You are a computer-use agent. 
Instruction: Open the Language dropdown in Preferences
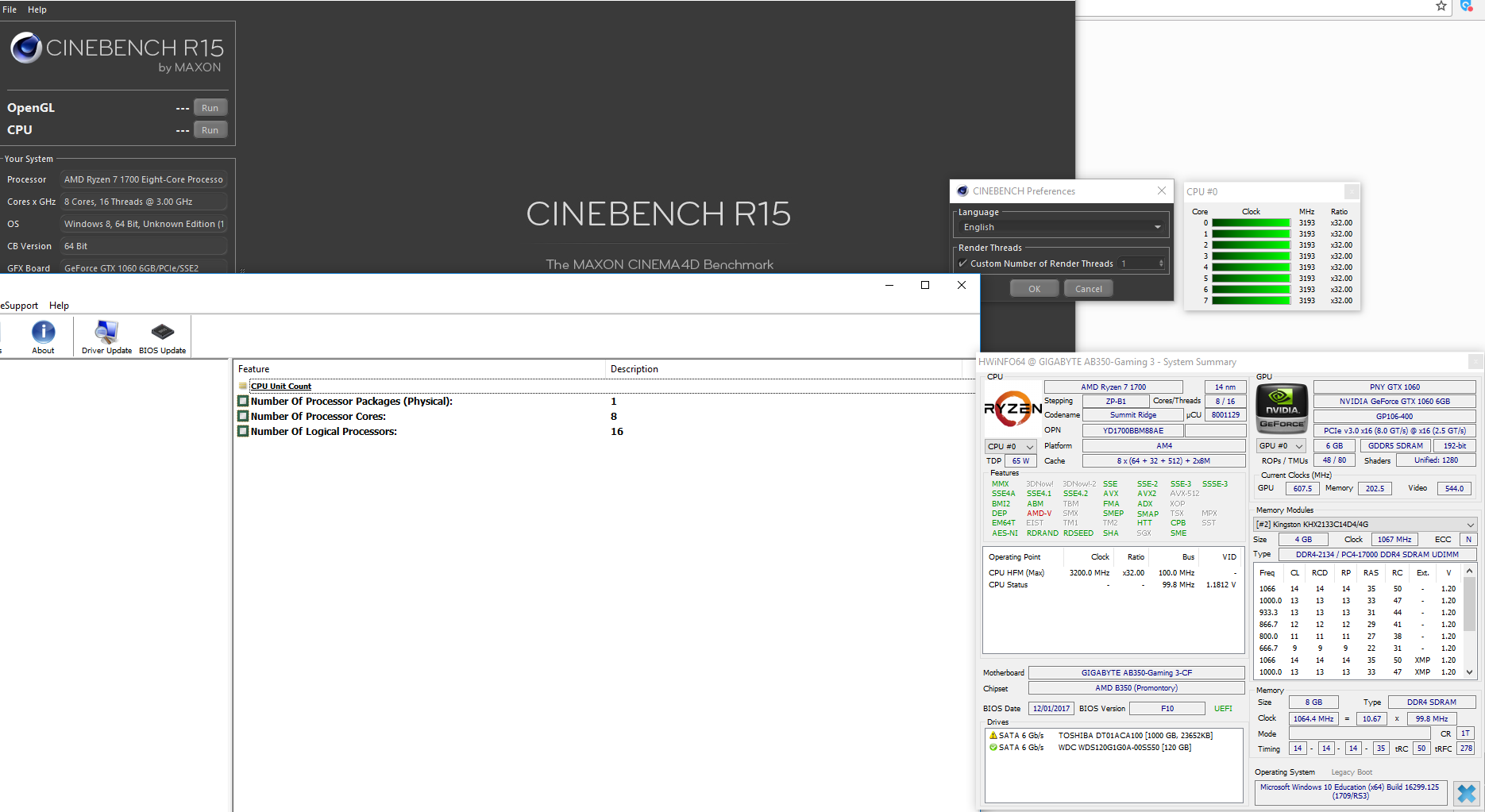1062,227
